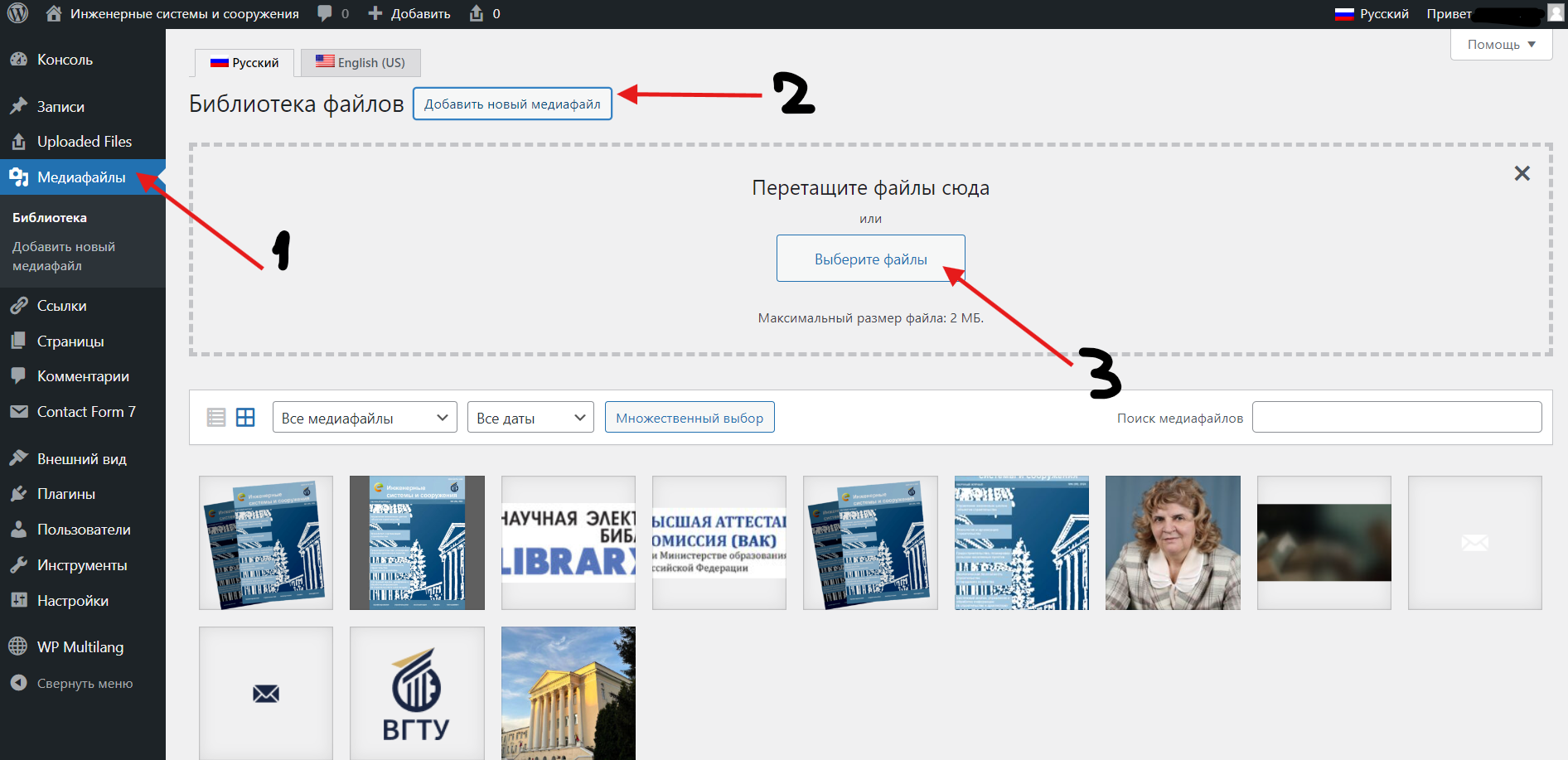Close the file upload drop zone
The width and height of the screenshot is (1568, 760).
[x=1522, y=173]
